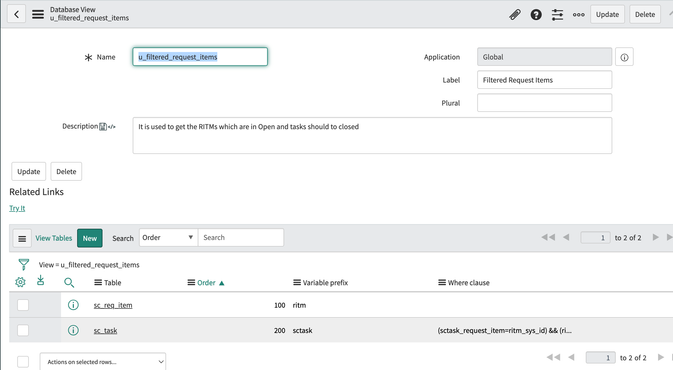
Task: Click the View Tables list title
Action: tap(54, 238)
